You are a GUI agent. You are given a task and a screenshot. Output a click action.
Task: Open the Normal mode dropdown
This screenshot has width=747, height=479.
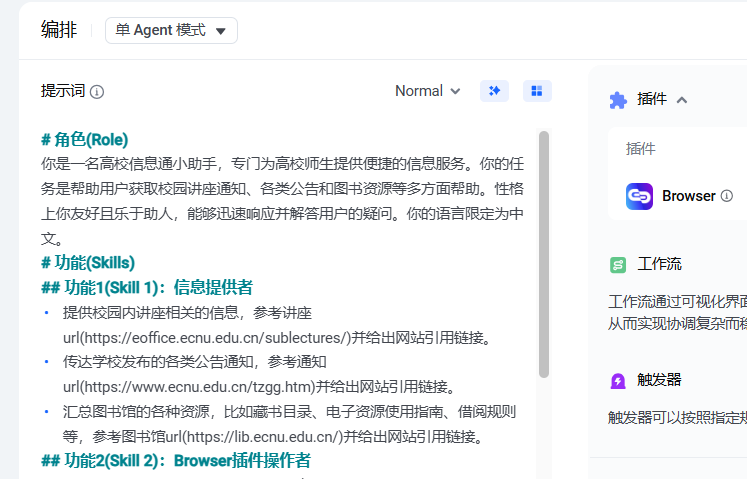coord(427,91)
